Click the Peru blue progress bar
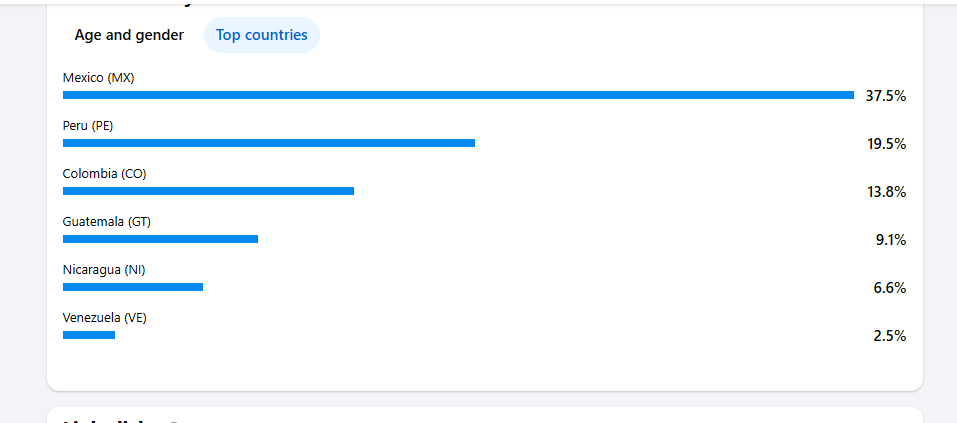Viewport: 957px width, 423px height. coord(269,143)
